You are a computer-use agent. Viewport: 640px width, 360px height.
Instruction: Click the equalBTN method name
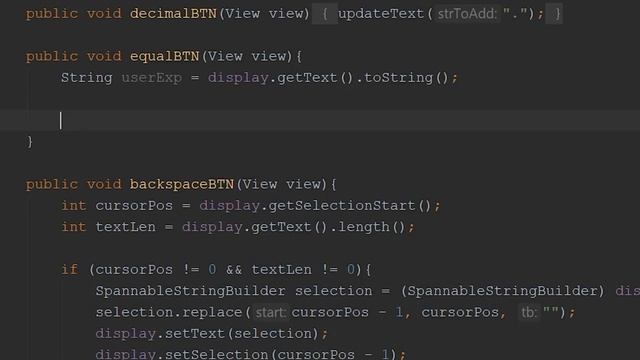[x=164, y=56]
